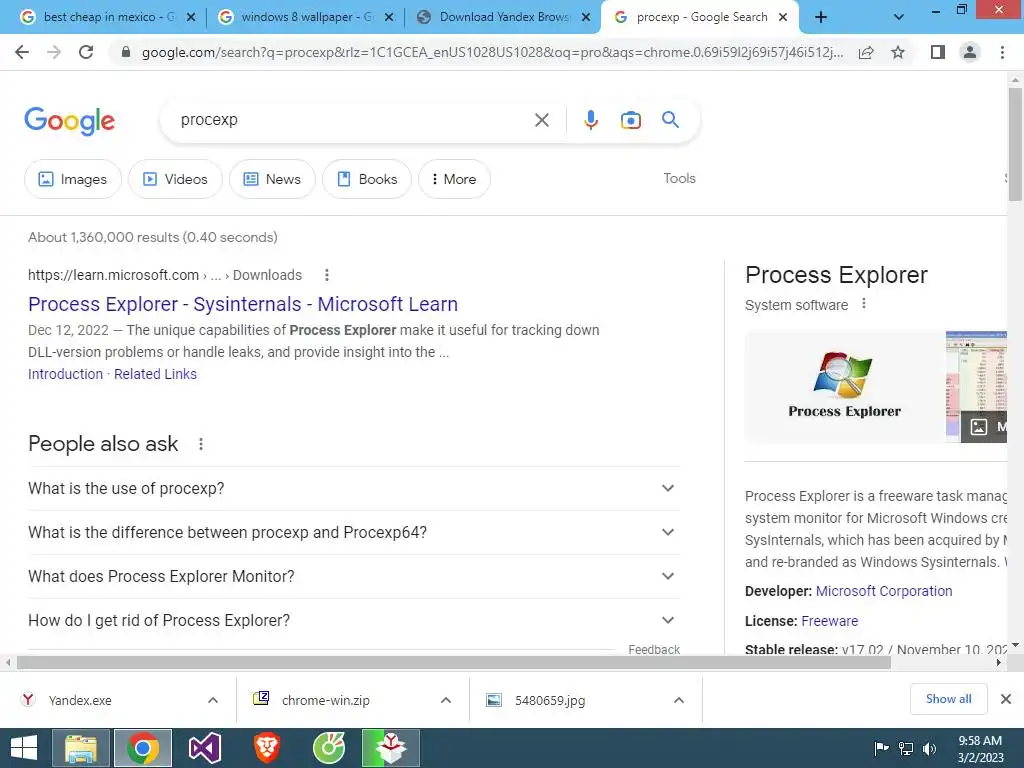The image size is (1024, 768).
Task: Filter results by Images
Action: [x=72, y=179]
